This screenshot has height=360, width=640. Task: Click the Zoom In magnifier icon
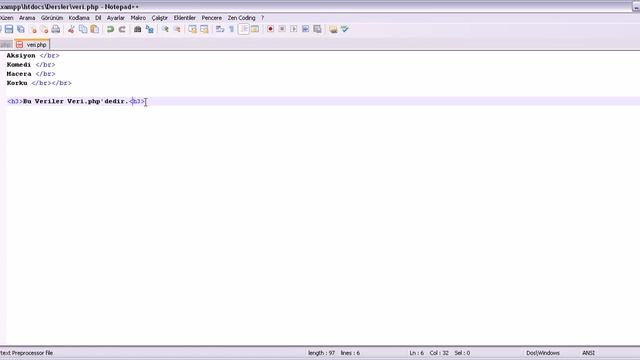pos(165,29)
